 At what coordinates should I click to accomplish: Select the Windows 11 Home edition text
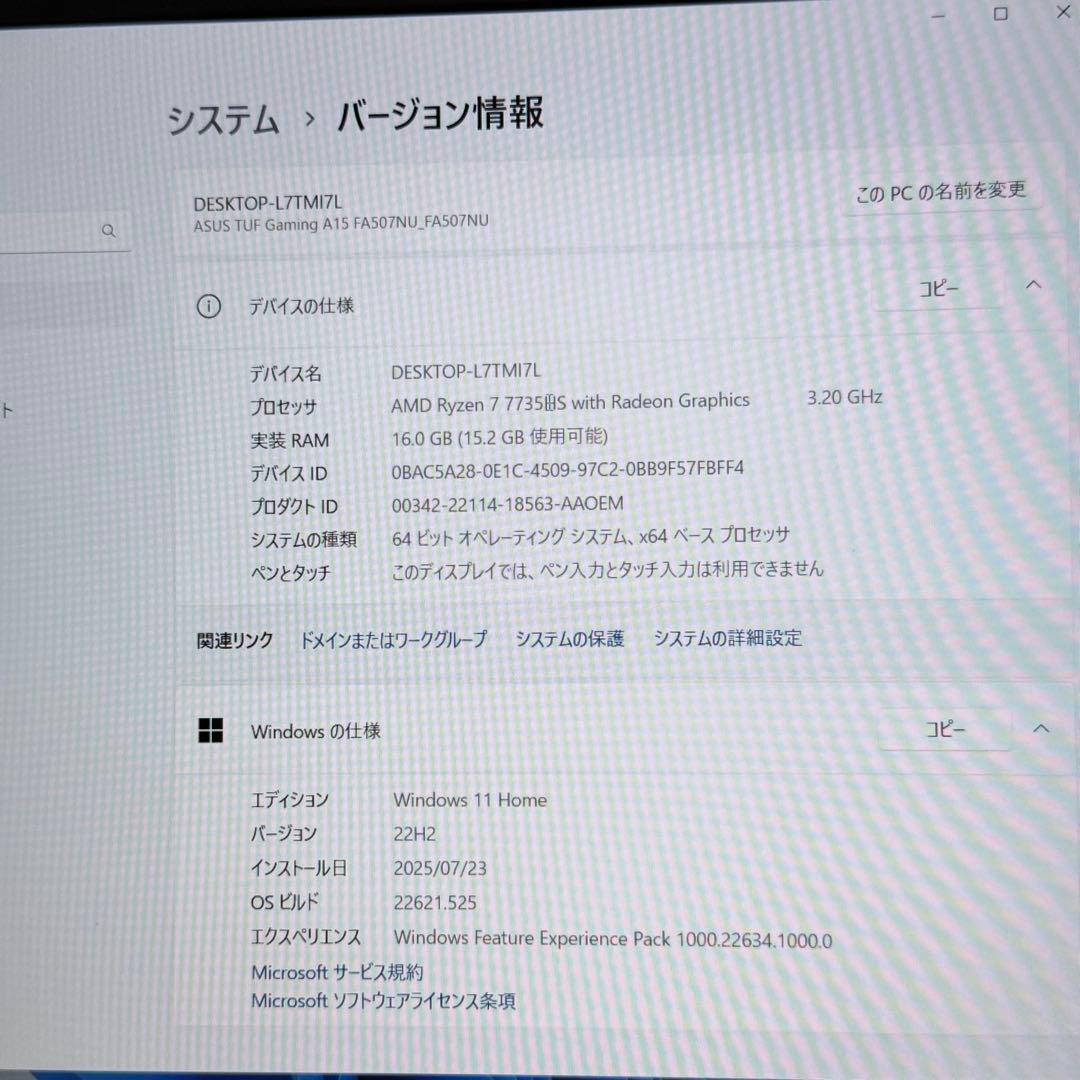tap(470, 800)
